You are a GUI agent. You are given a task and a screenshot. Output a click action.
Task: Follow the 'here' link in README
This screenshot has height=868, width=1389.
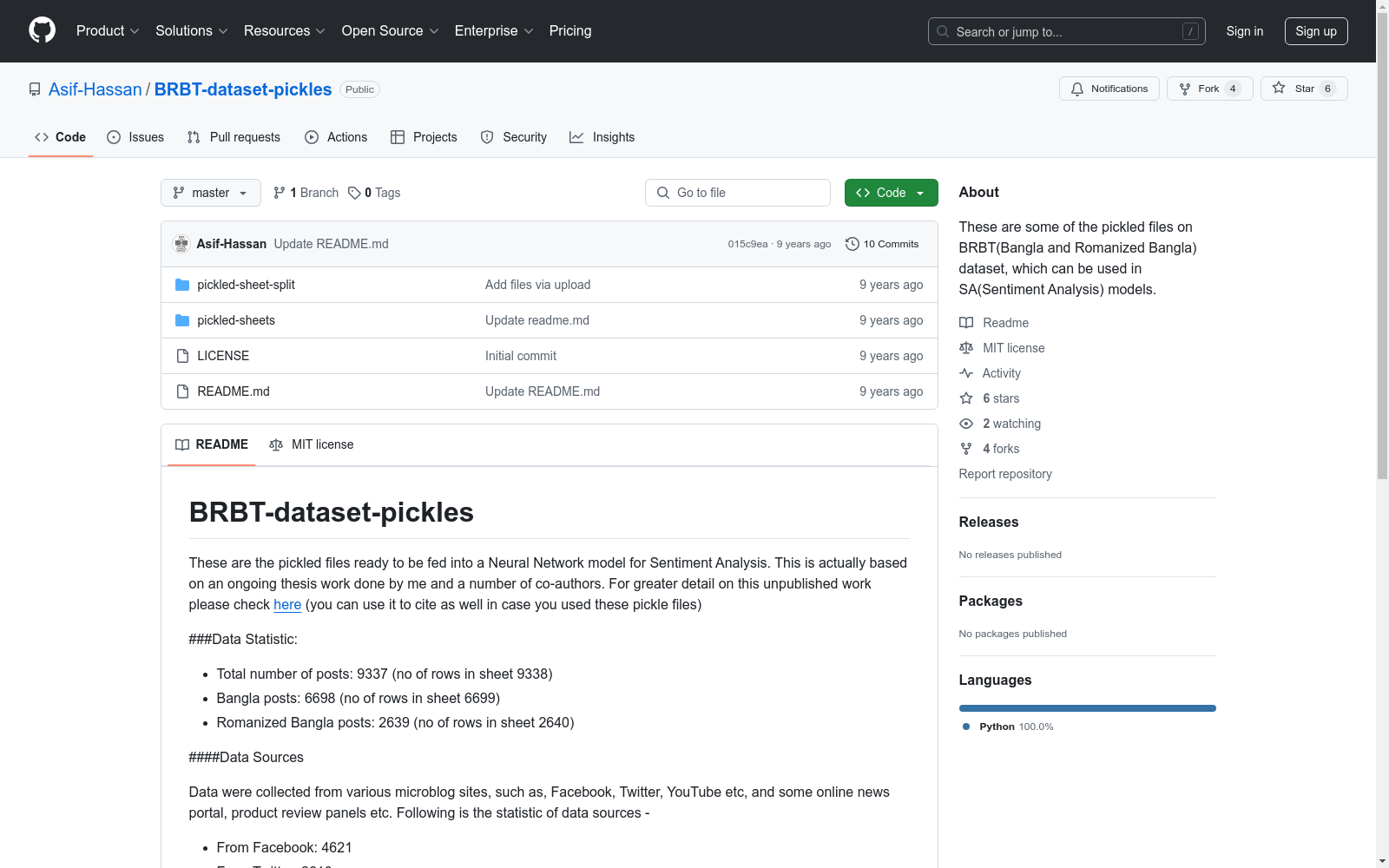tap(287, 604)
